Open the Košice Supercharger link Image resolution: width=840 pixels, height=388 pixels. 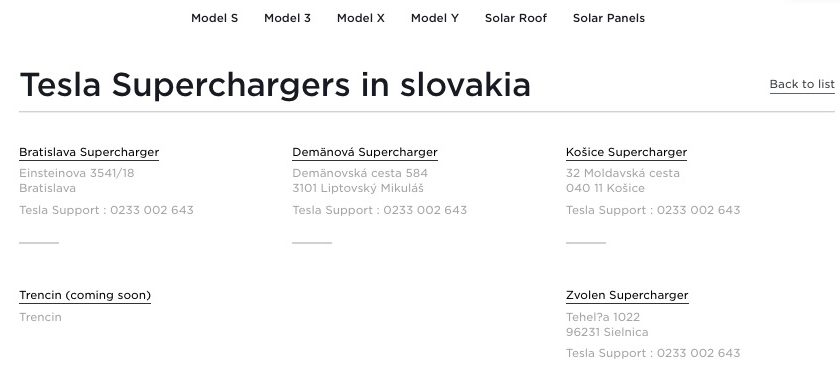(x=626, y=152)
